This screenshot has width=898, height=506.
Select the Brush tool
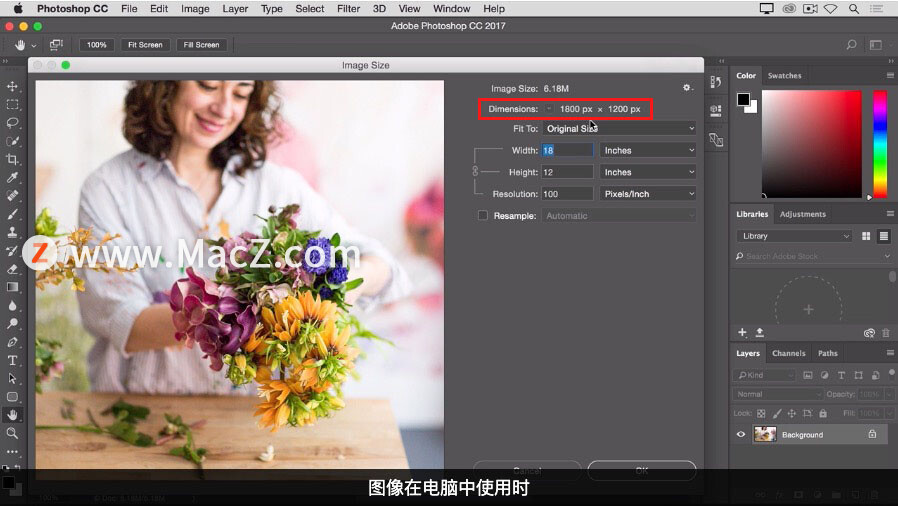point(12,214)
